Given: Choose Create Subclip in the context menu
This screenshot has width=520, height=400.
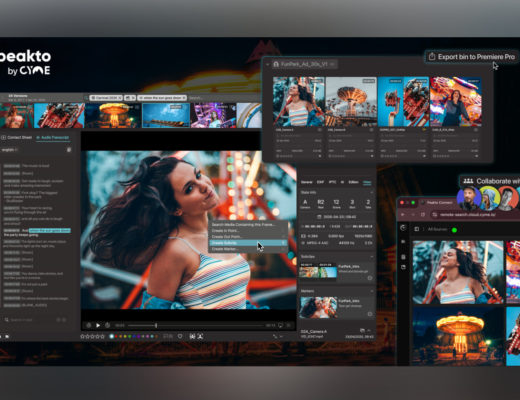Looking at the screenshot, I should tap(248, 243).
